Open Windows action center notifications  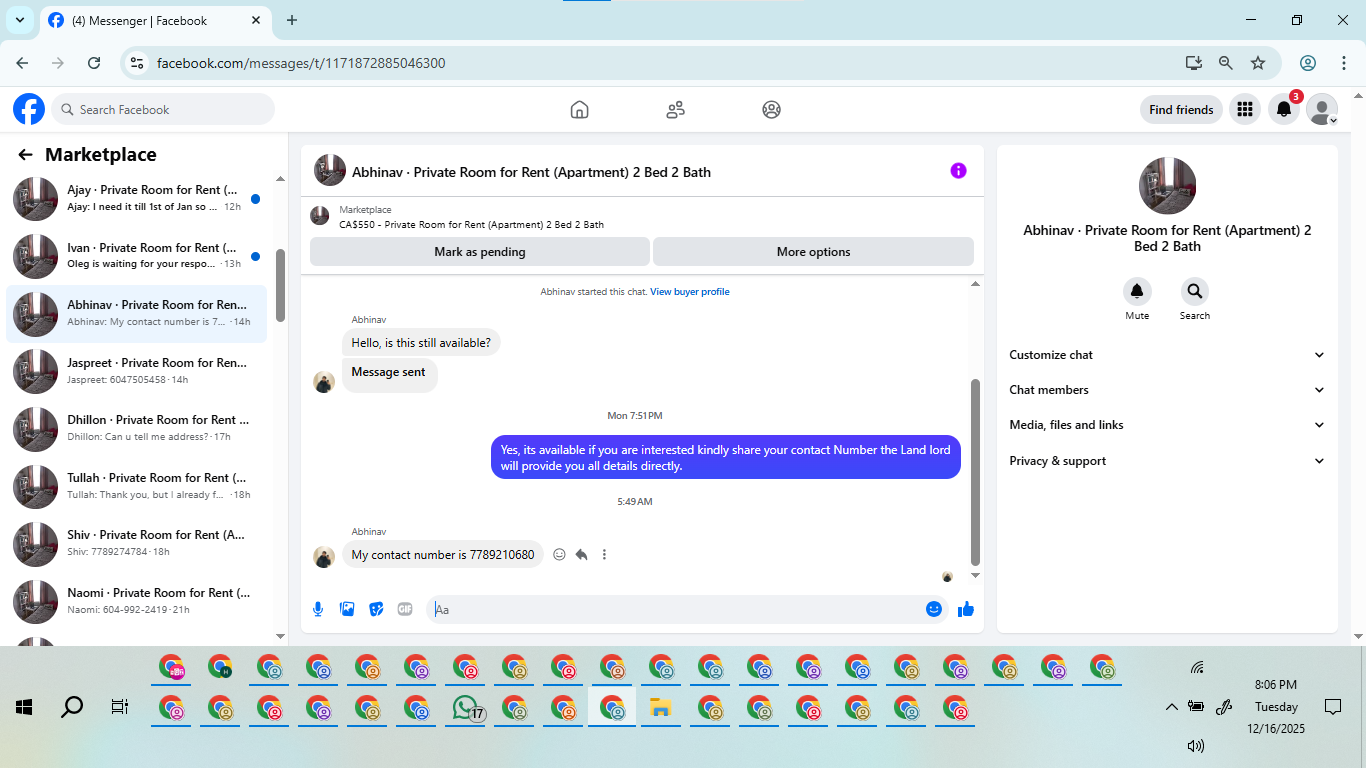pos(1332,707)
